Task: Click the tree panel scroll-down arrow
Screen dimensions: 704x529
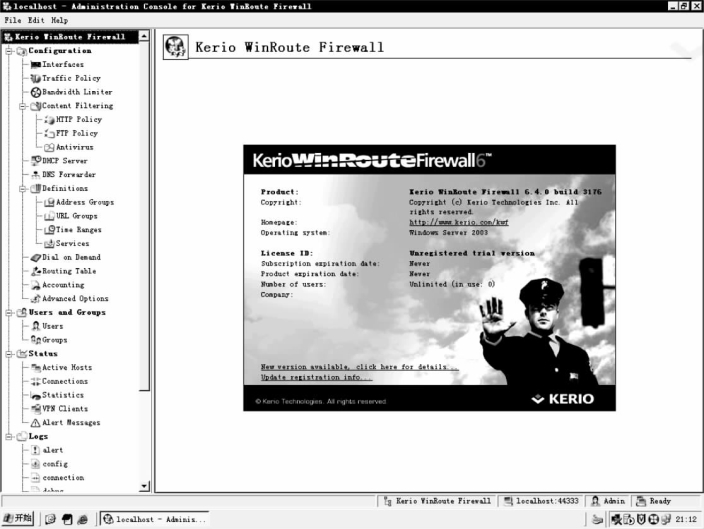Action: click(x=144, y=486)
